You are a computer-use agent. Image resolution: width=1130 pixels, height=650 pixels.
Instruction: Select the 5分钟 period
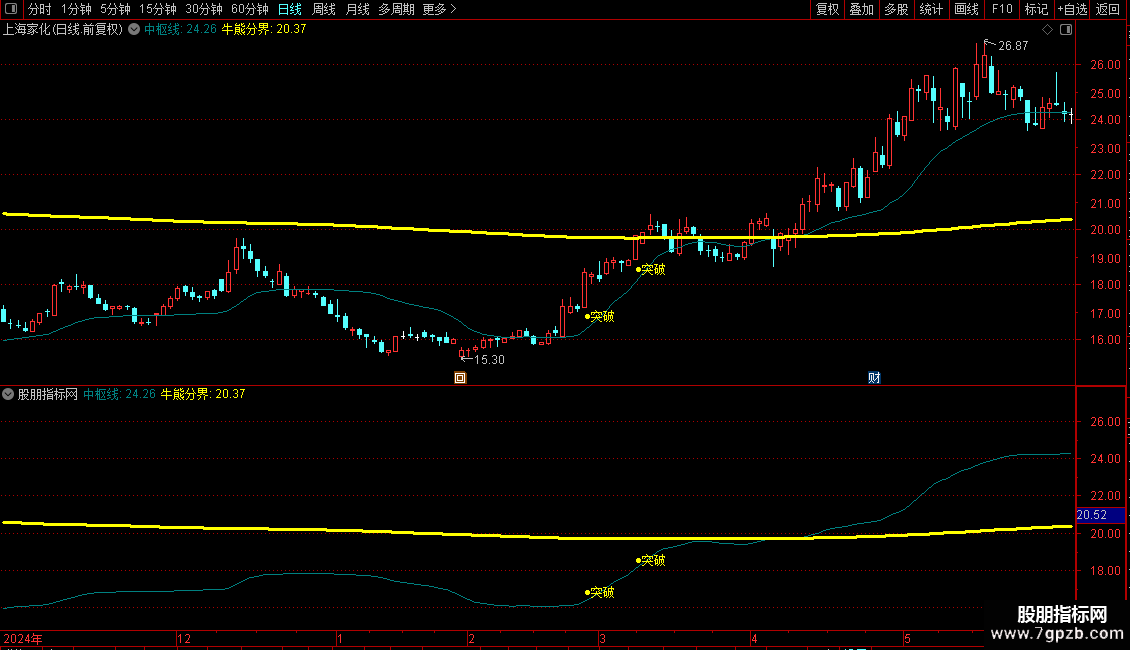point(115,9)
